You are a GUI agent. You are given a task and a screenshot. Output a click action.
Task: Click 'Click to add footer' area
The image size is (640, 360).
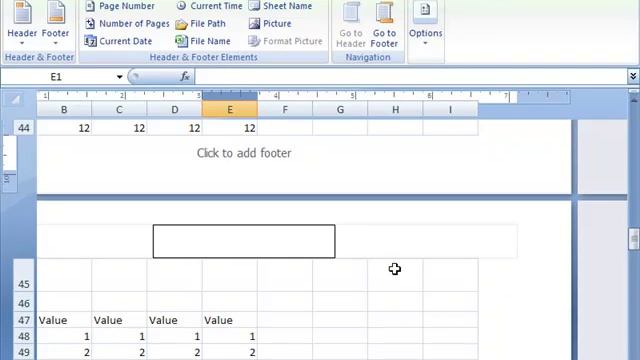(x=244, y=153)
